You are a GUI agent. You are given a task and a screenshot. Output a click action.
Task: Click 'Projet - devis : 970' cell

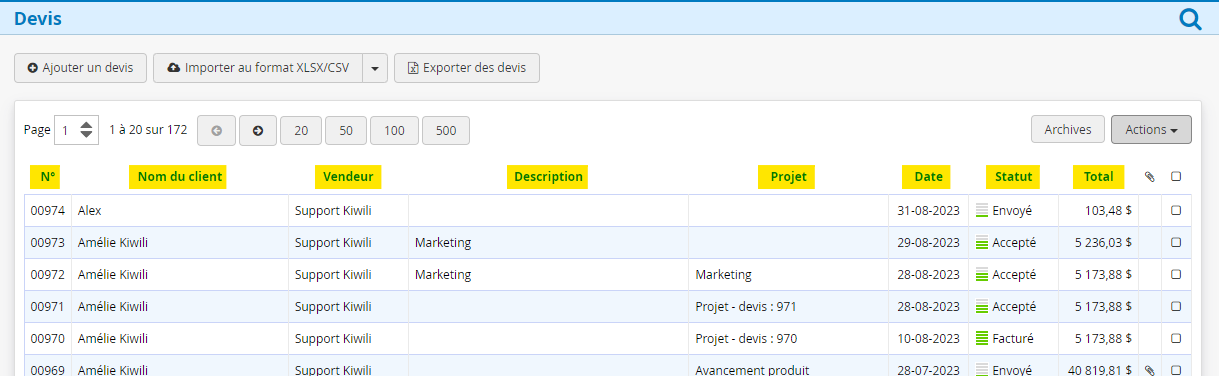point(746,339)
